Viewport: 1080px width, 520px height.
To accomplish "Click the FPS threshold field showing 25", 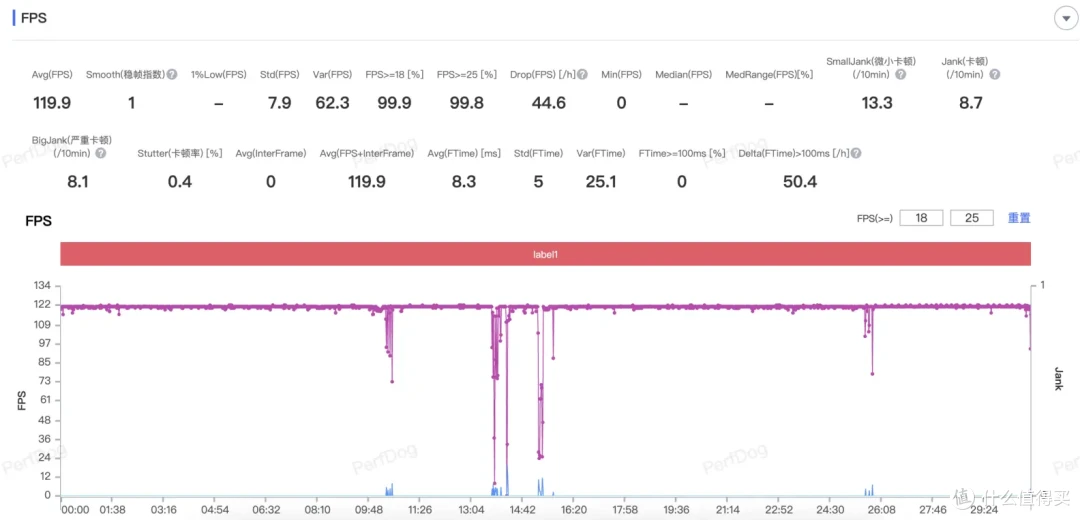I will click(x=971, y=218).
